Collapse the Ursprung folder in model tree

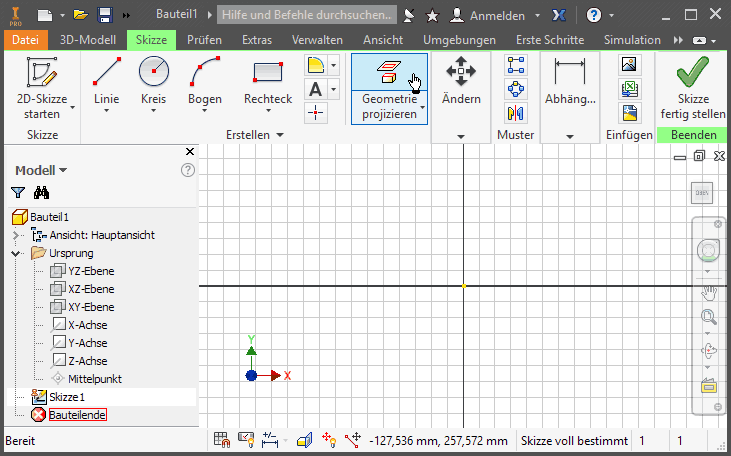click(x=16, y=253)
